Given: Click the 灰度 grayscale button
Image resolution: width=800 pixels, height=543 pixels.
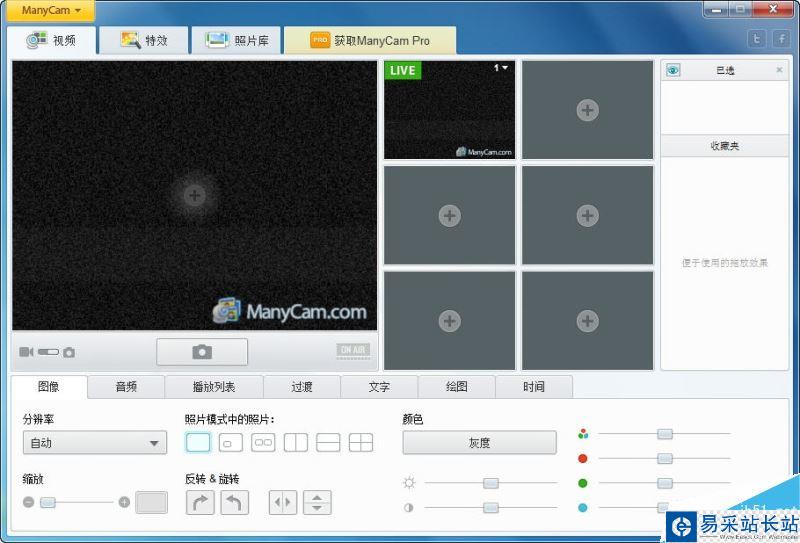Looking at the screenshot, I should [480, 442].
